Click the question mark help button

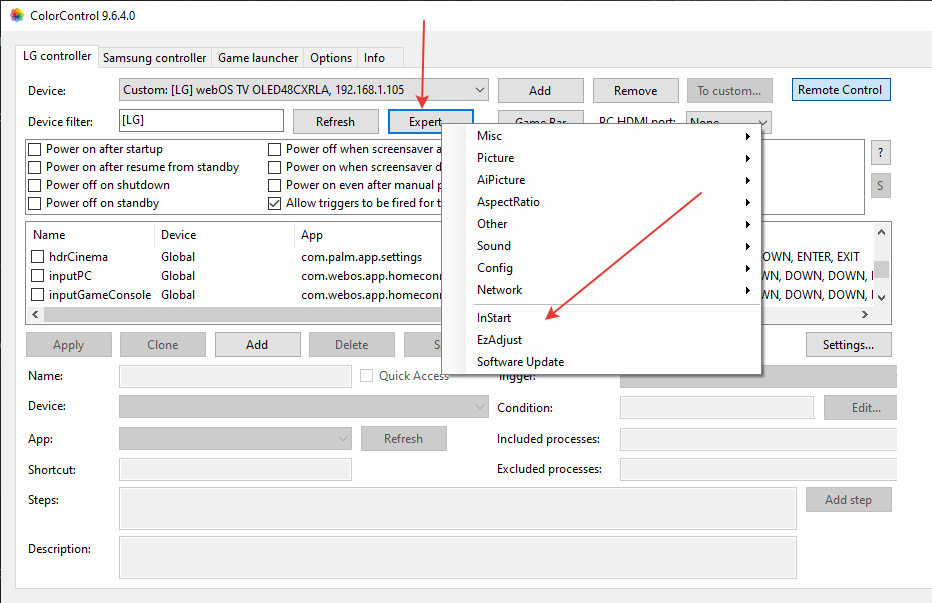[880, 153]
